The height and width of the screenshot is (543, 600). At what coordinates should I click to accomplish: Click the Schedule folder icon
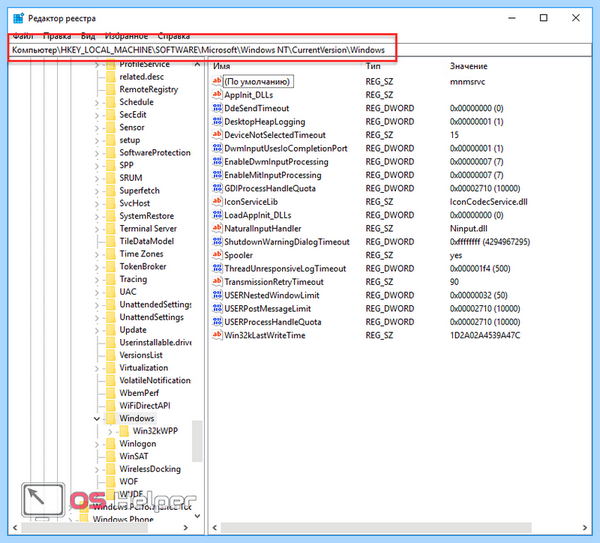111,102
